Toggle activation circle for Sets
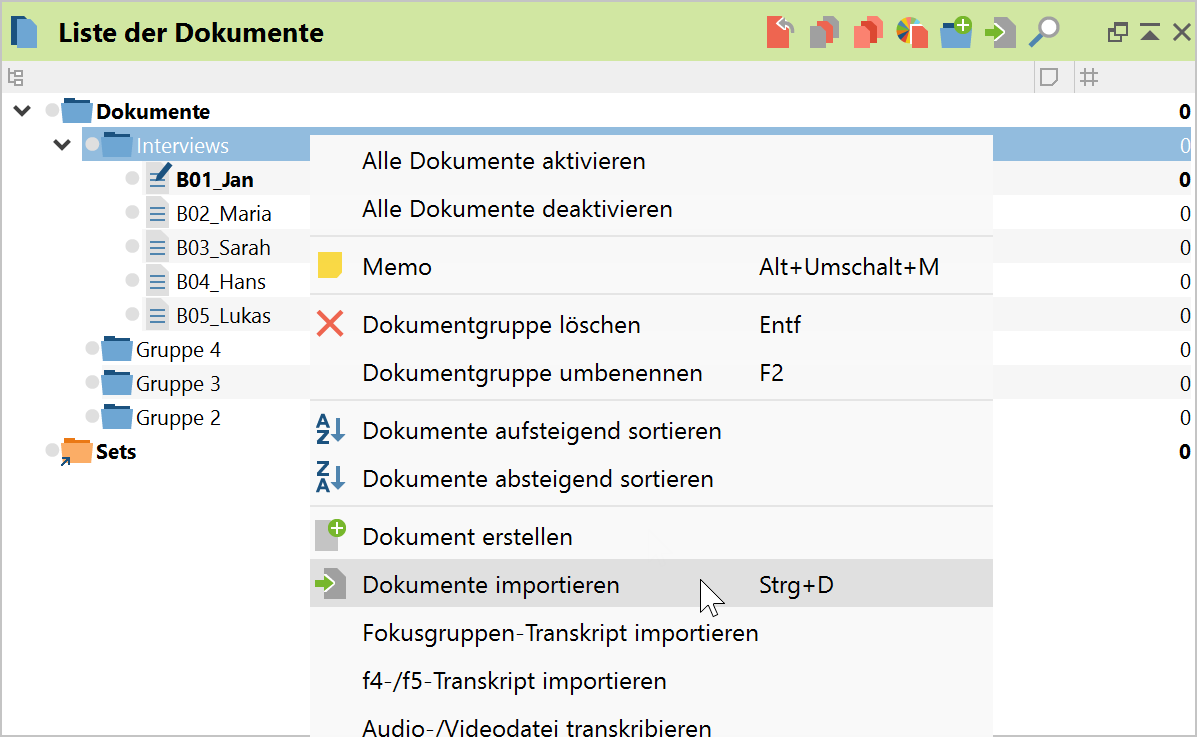This screenshot has width=1197, height=737. coord(52,450)
